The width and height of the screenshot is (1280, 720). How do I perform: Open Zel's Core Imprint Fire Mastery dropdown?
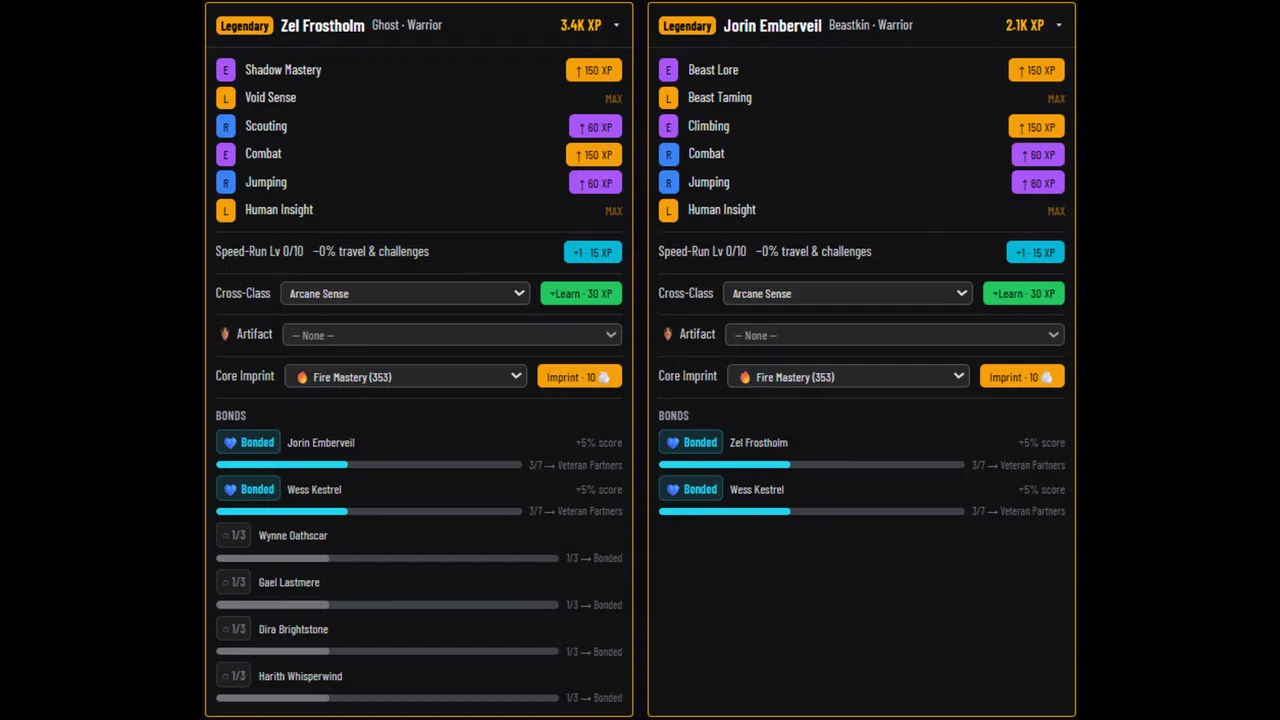406,377
